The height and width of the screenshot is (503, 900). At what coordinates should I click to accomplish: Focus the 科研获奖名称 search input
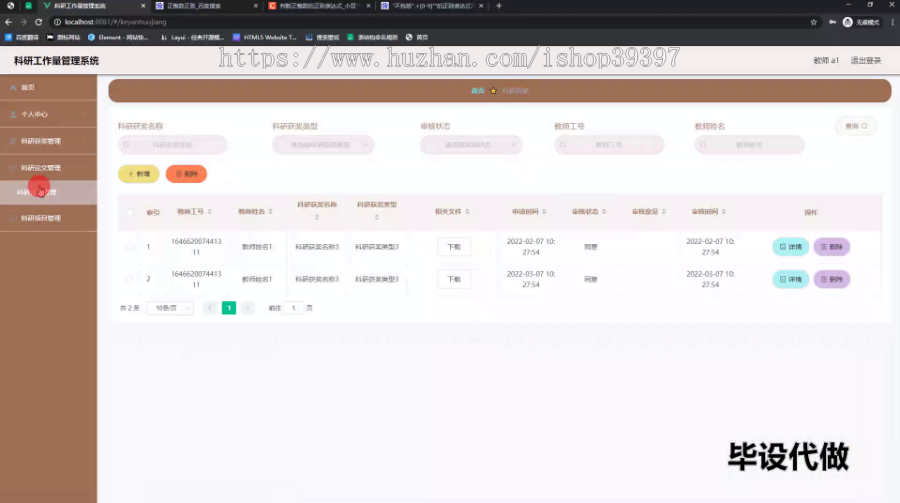coord(172,145)
